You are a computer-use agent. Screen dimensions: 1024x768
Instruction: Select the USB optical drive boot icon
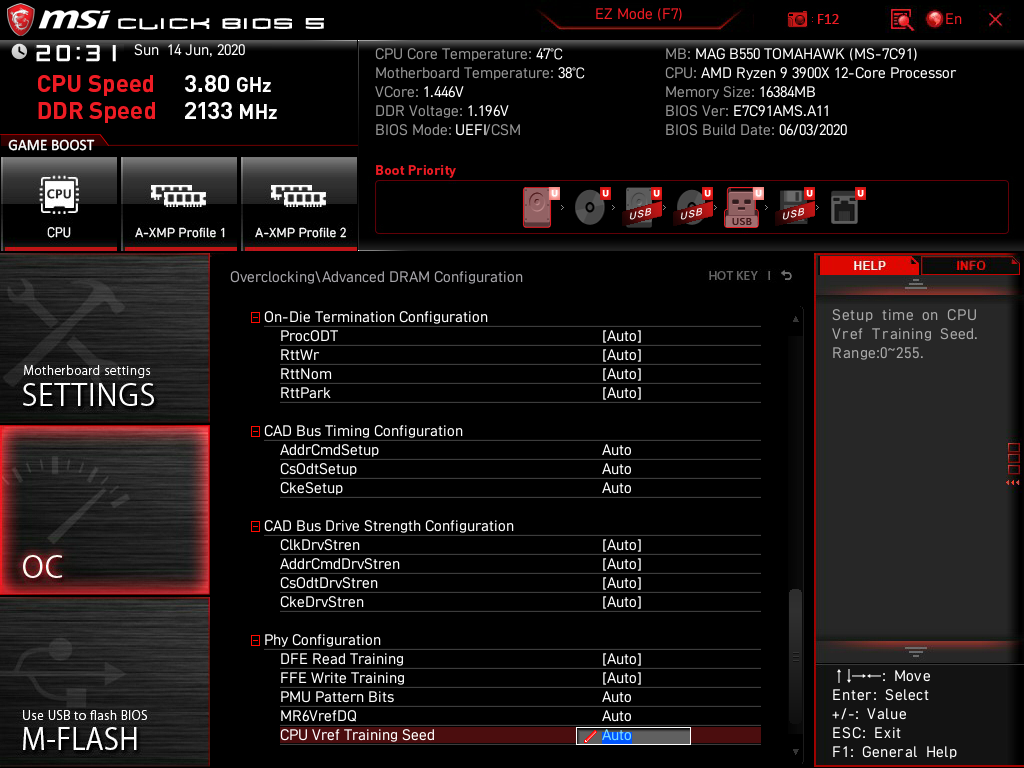(694, 207)
